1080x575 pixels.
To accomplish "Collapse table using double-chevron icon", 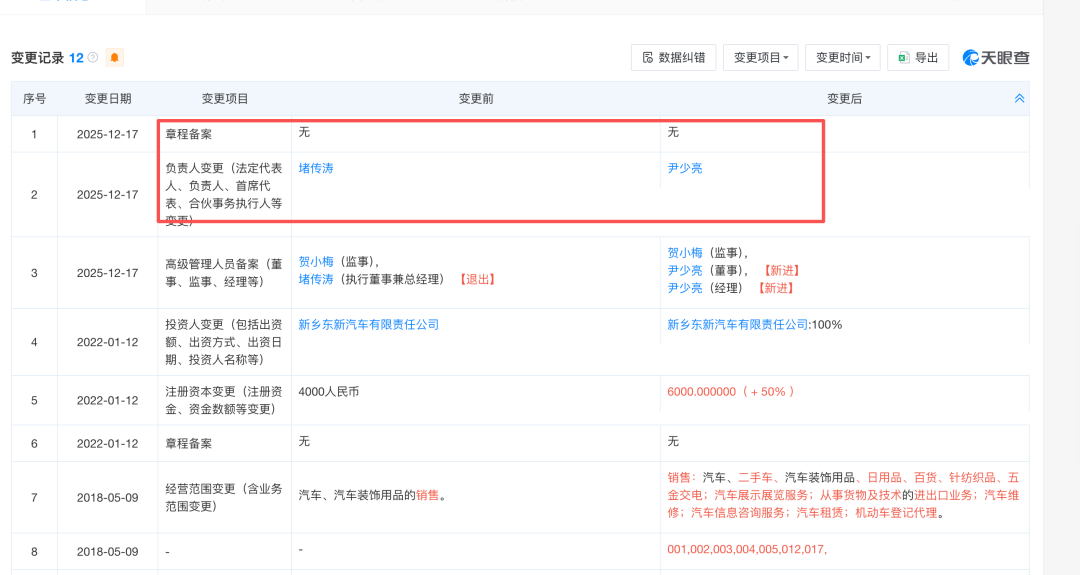I will tap(1019, 99).
